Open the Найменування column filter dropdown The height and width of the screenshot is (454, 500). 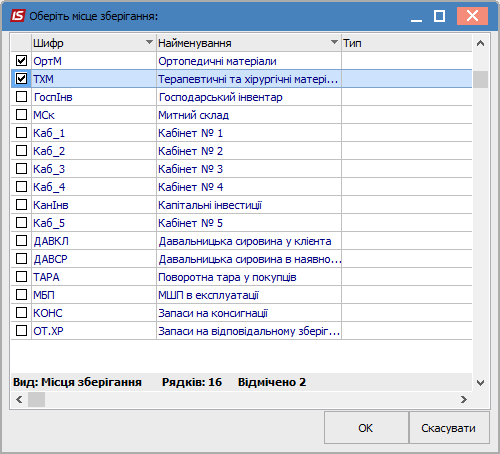click(x=334, y=42)
